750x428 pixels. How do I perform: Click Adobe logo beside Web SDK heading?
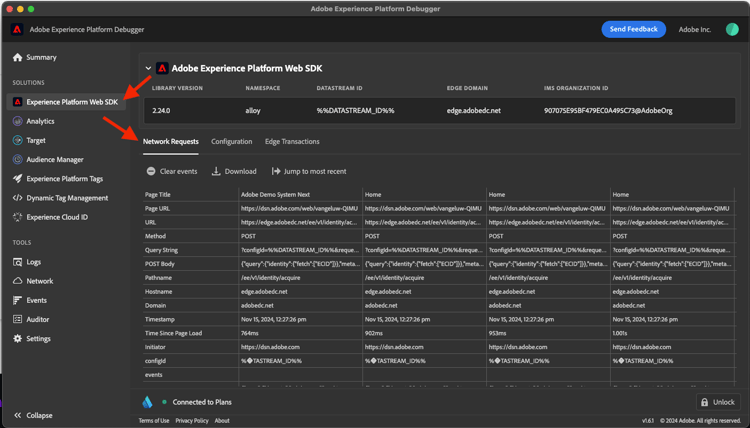tap(162, 68)
